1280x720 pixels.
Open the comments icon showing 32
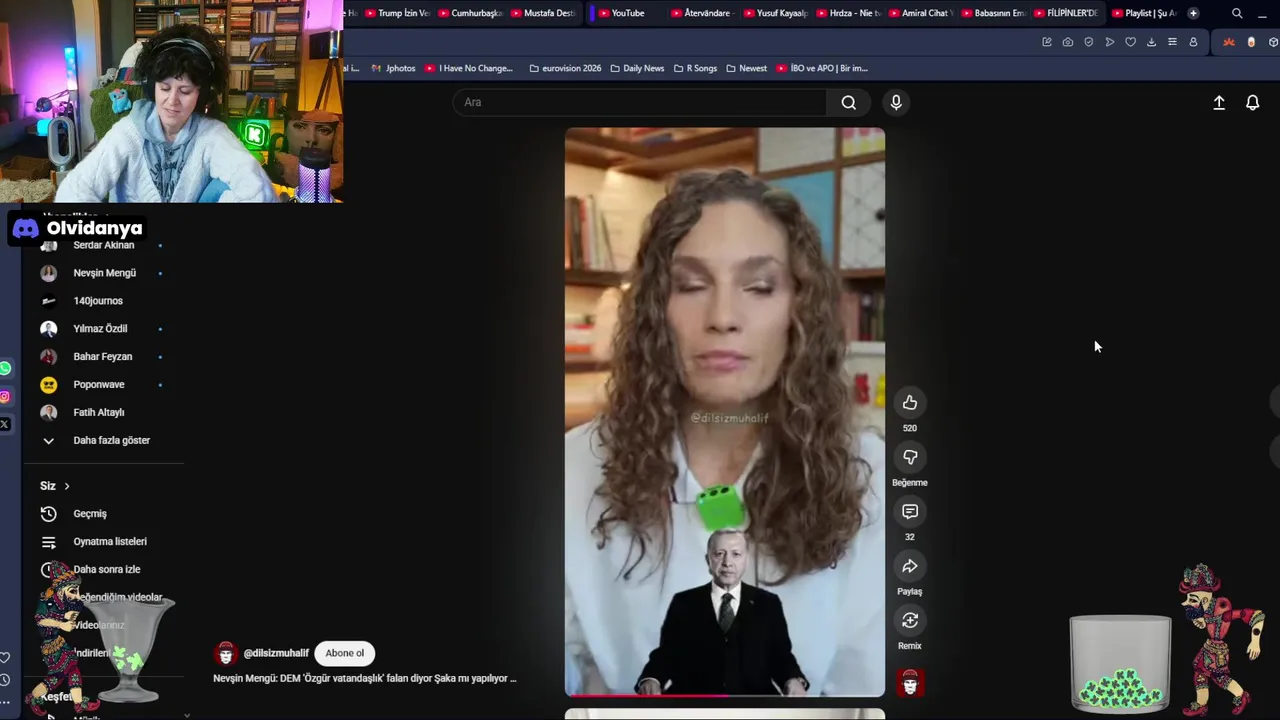pos(909,512)
